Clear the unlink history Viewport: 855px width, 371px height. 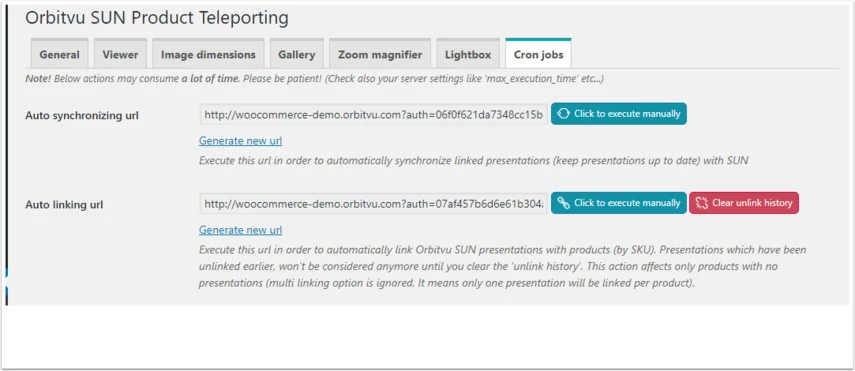click(x=744, y=203)
